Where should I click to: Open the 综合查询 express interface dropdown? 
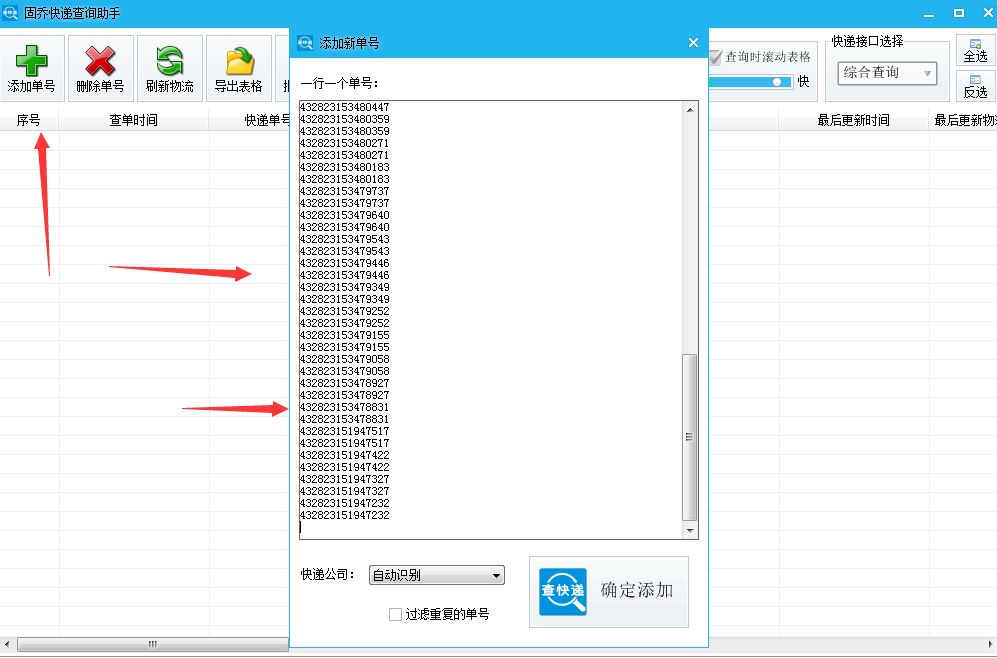click(x=886, y=73)
